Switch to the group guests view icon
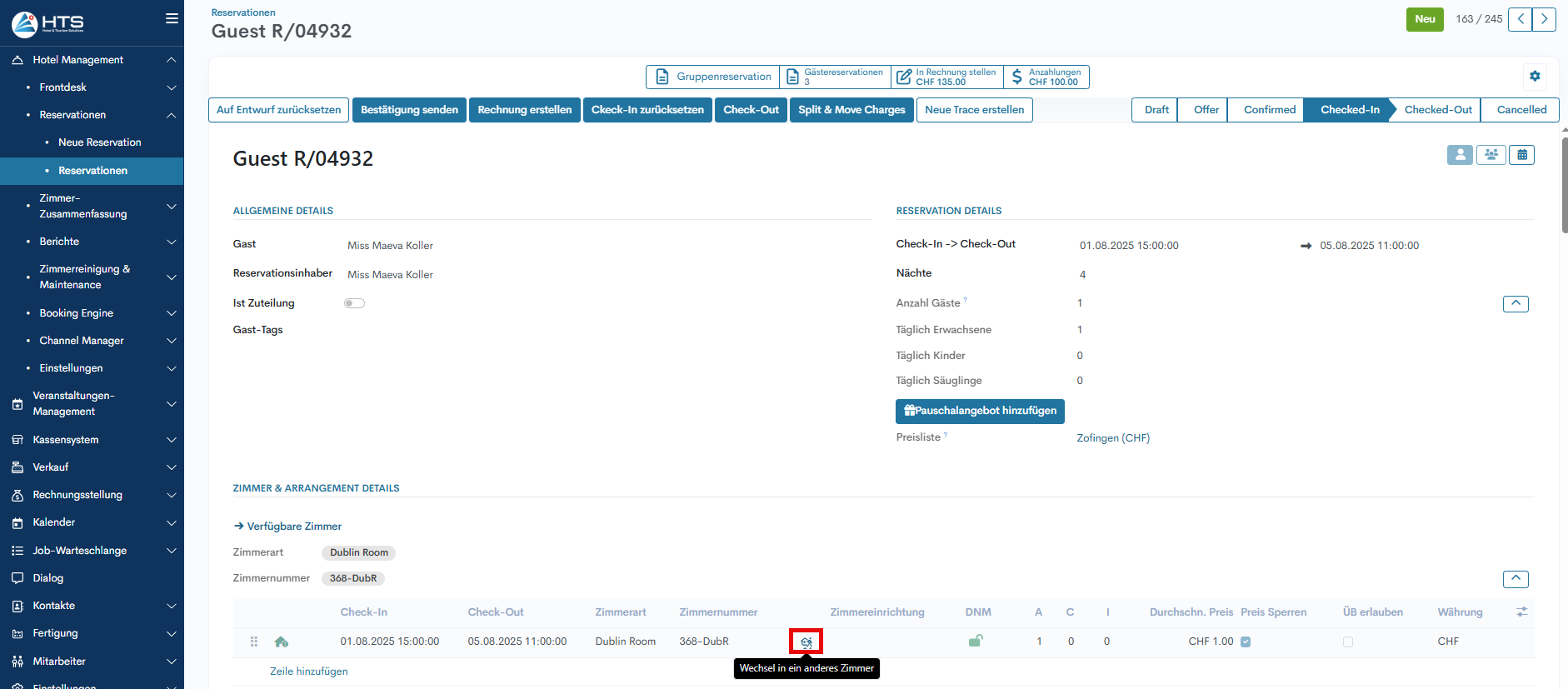 click(1491, 155)
